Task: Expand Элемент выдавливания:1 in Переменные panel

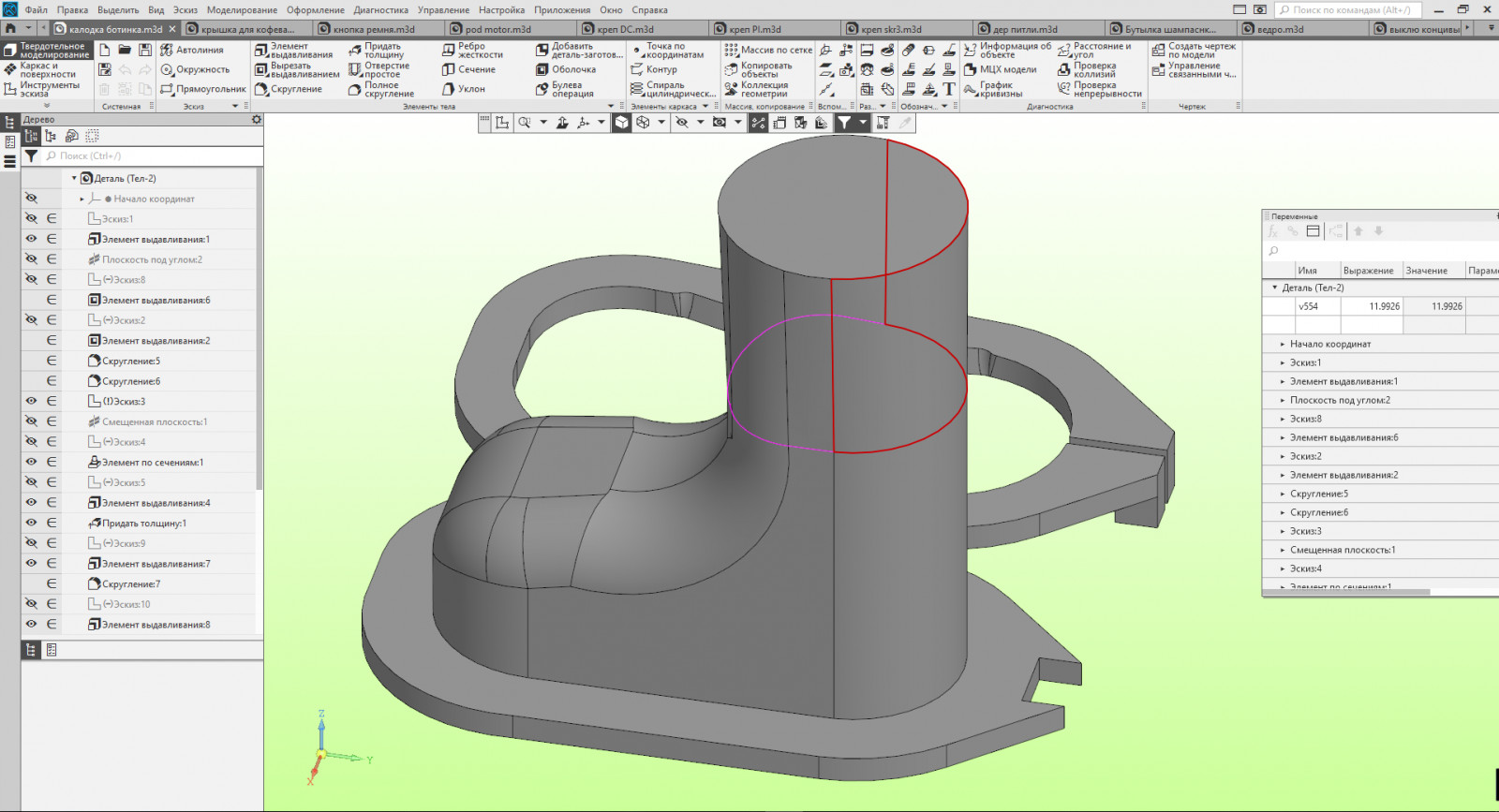Action: click(1283, 381)
